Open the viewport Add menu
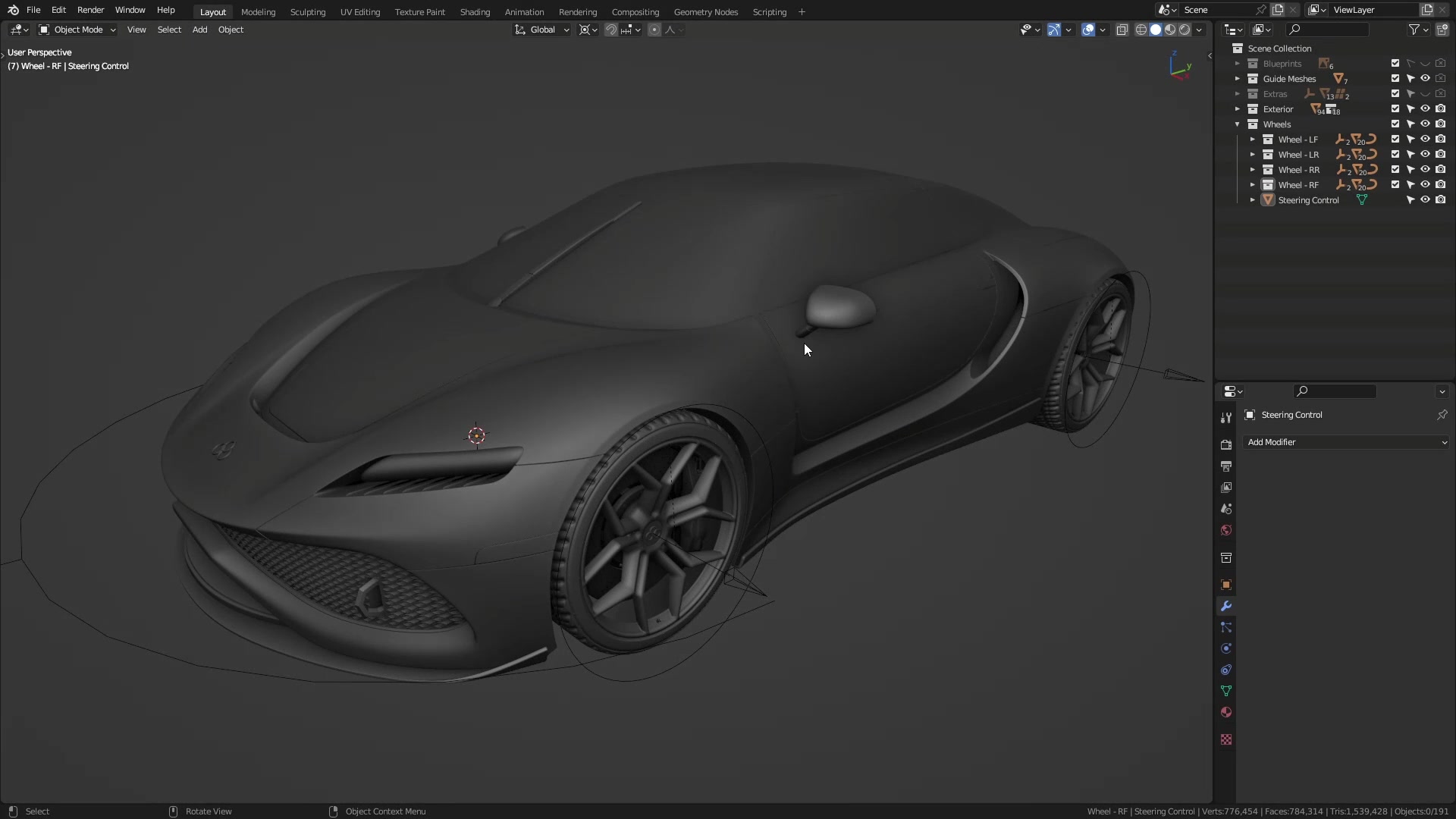Image resolution: width=1456 pixels, height=819 pixels. [x=199, y=30]
